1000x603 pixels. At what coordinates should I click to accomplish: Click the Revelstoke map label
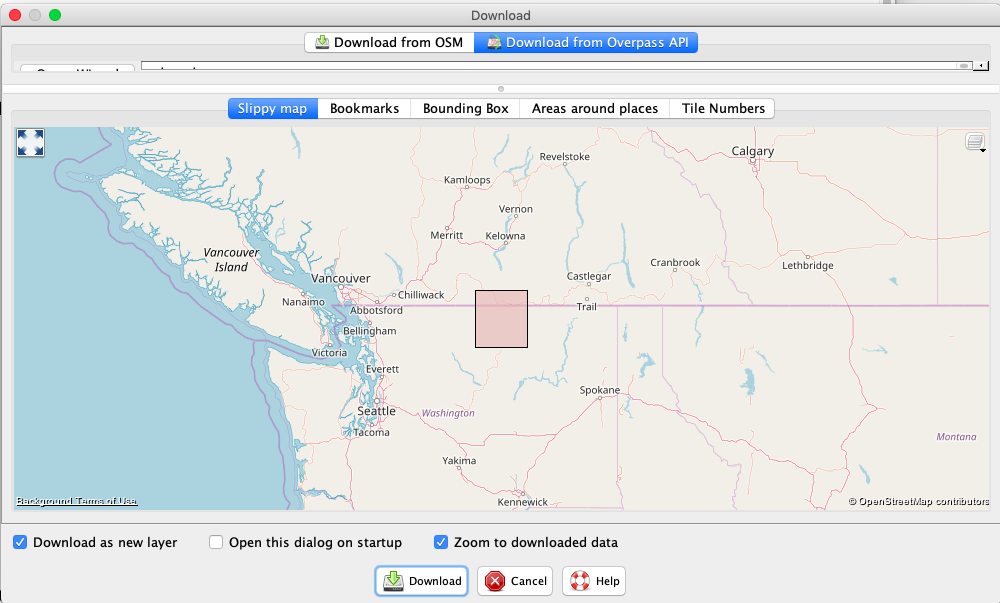click(x=564, y=157)
